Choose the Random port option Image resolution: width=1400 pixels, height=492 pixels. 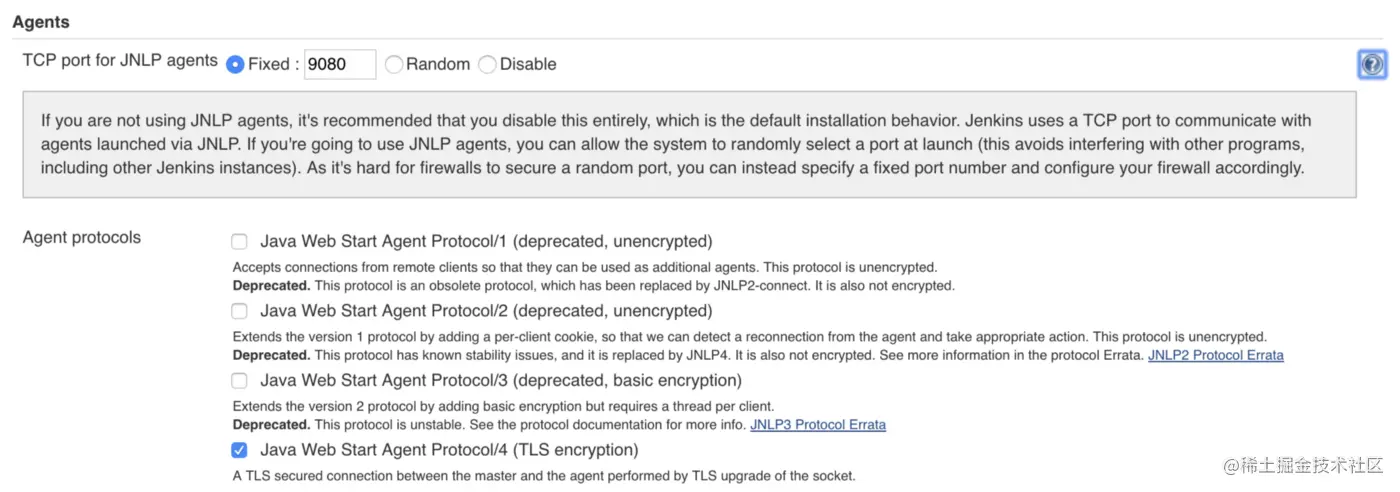[394, 64]
